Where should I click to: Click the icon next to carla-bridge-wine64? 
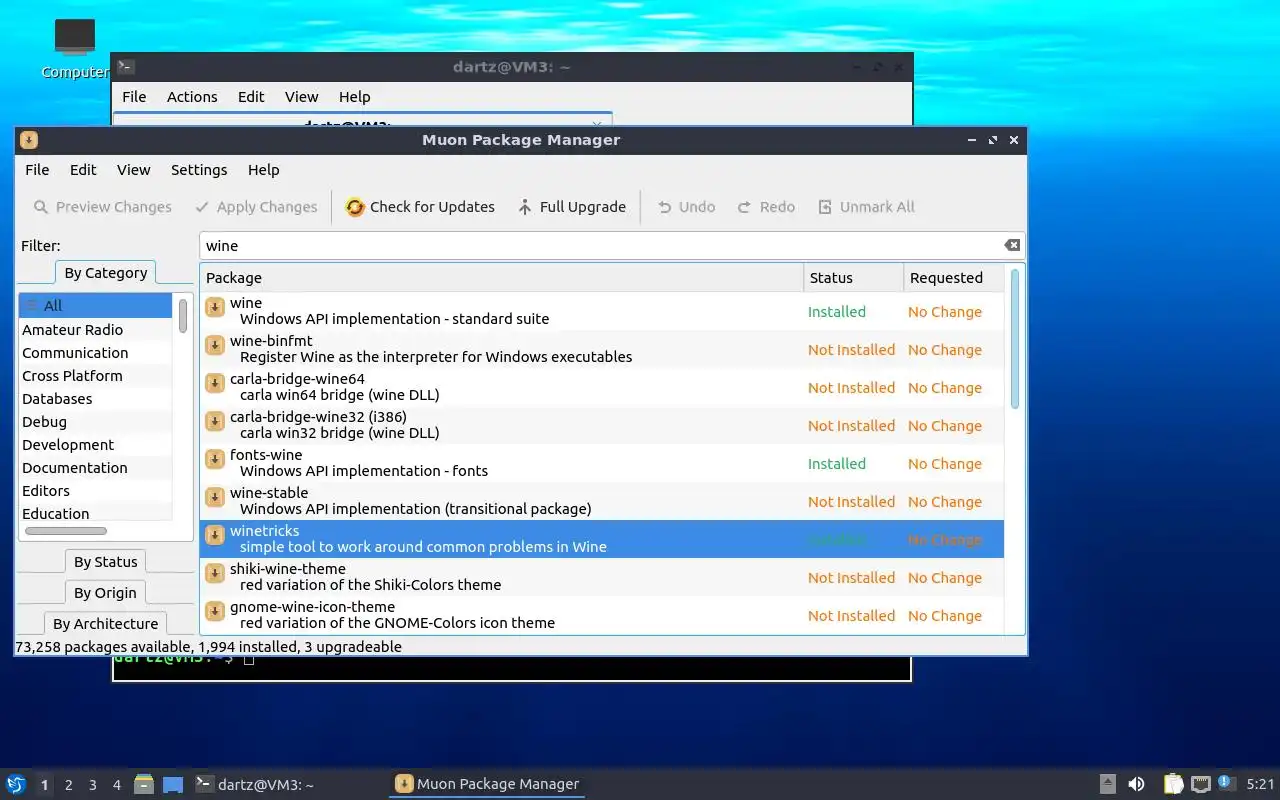214,383
